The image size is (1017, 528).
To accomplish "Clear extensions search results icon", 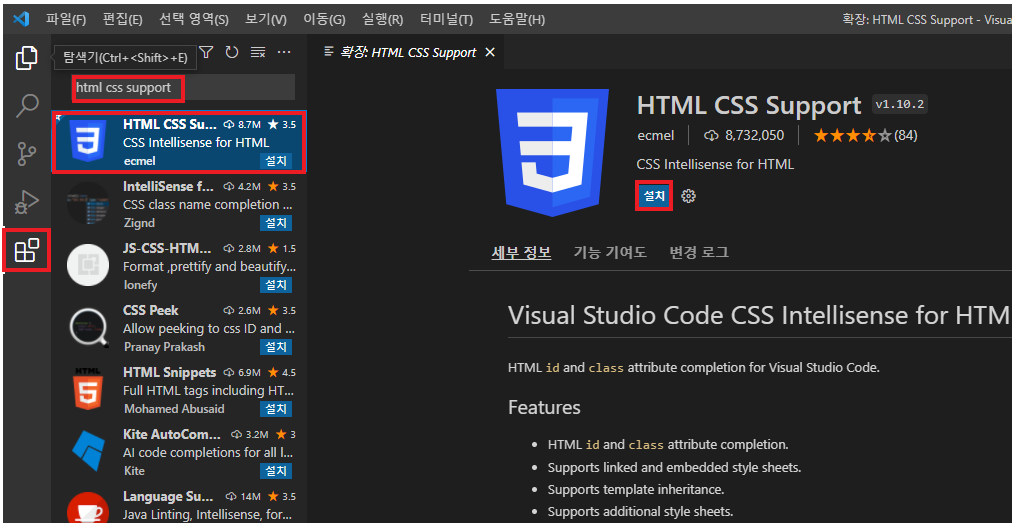I will [x=258, y=53].
